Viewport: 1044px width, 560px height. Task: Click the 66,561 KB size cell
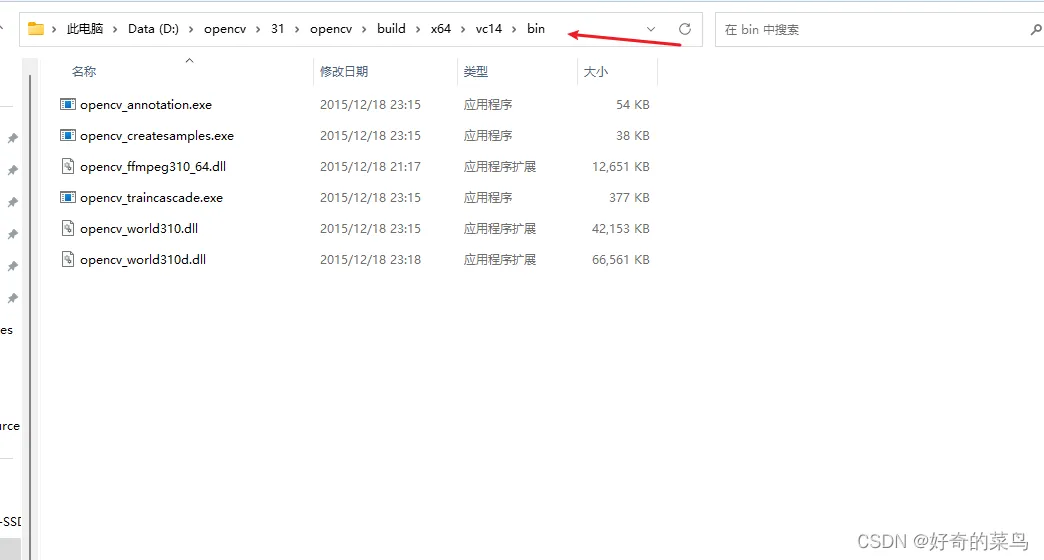point(621,260)
